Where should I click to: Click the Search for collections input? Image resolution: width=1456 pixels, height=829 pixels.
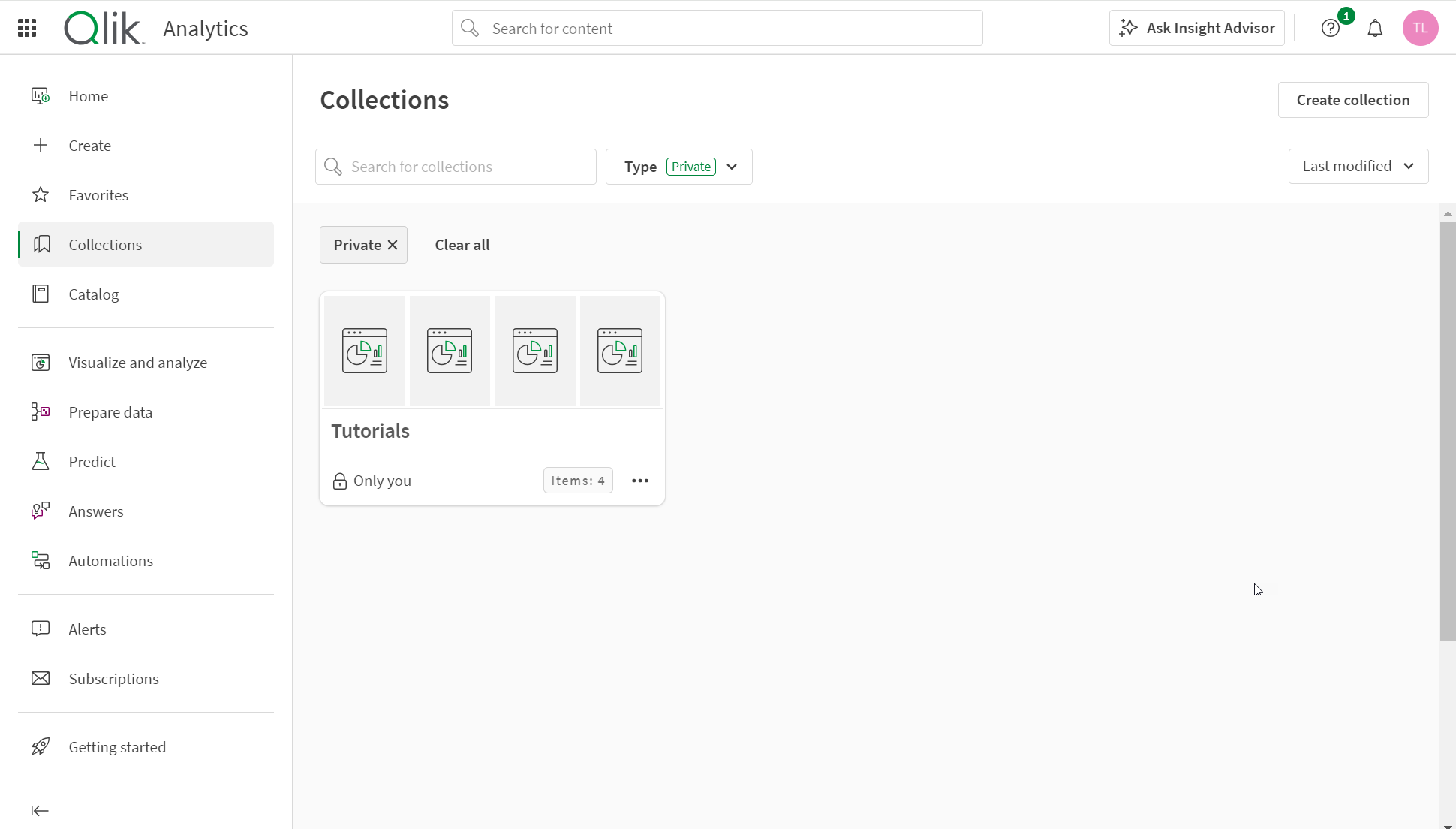[456, 166]
